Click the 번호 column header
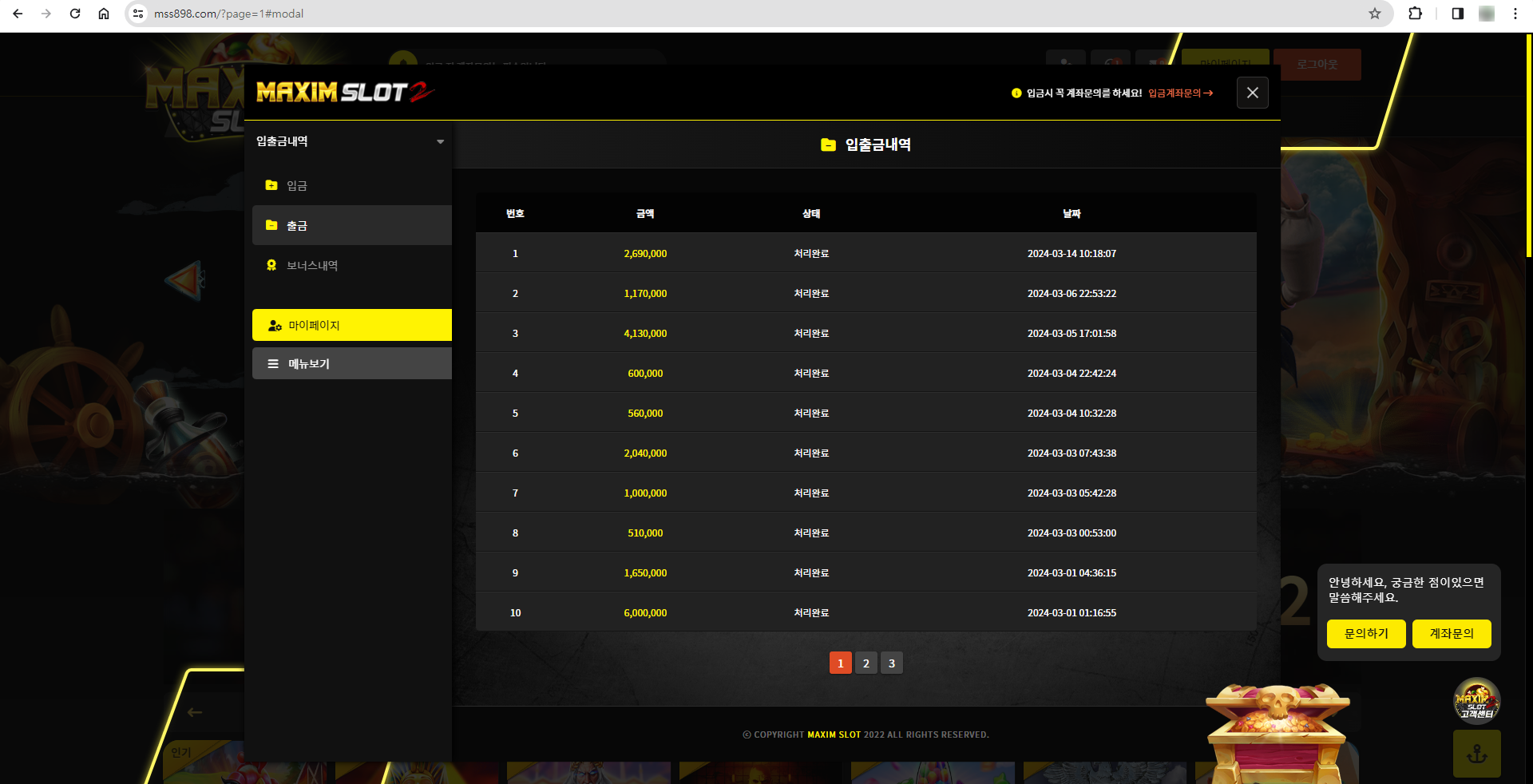Viewport: 1533px width, 784px height. (515, 214)
